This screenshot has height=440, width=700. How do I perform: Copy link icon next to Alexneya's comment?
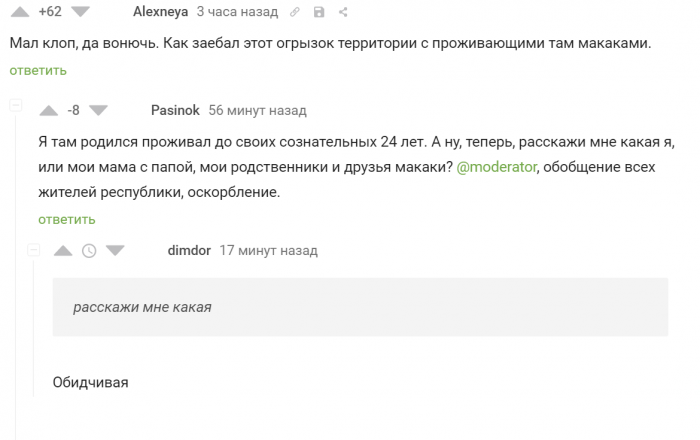295,13
